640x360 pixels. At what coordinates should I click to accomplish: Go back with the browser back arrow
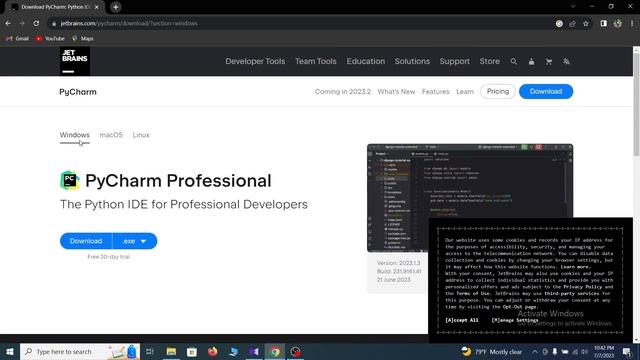tap(8, 23)
